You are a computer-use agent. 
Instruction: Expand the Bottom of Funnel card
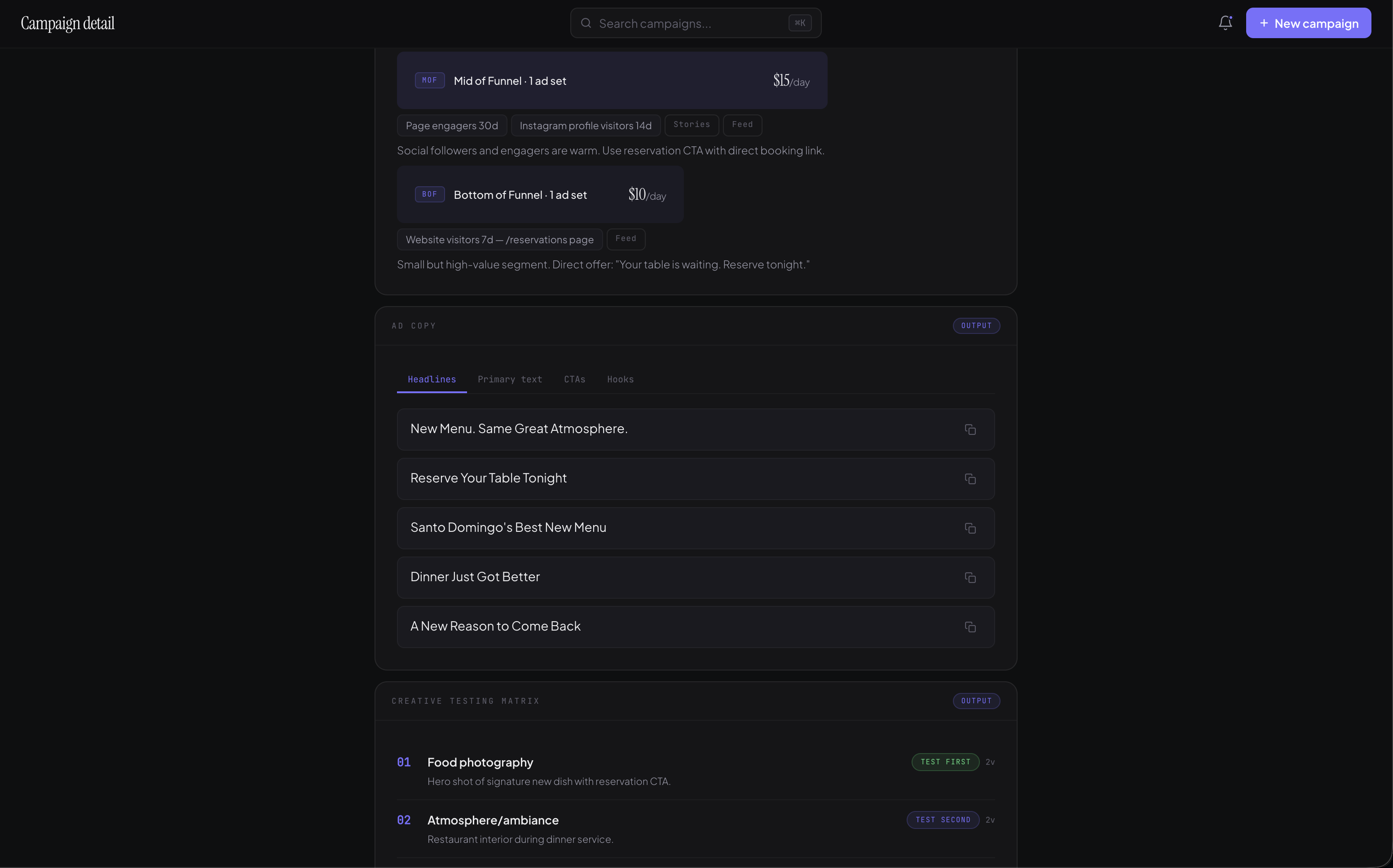(x=540, y=195)
